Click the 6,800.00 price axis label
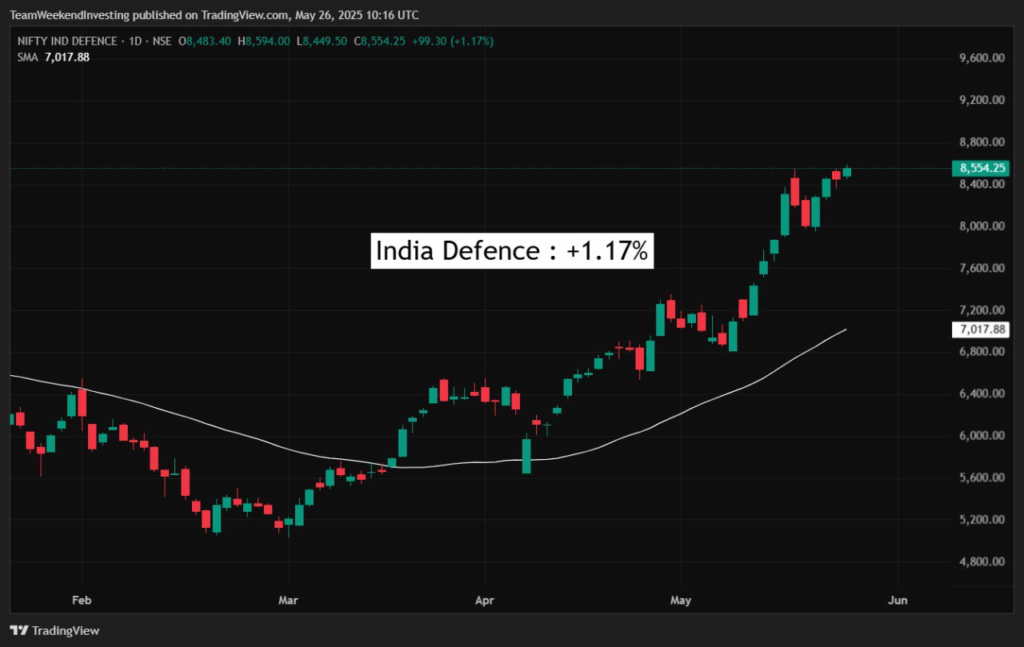1024x647 pixels. [x=982, y=351]
